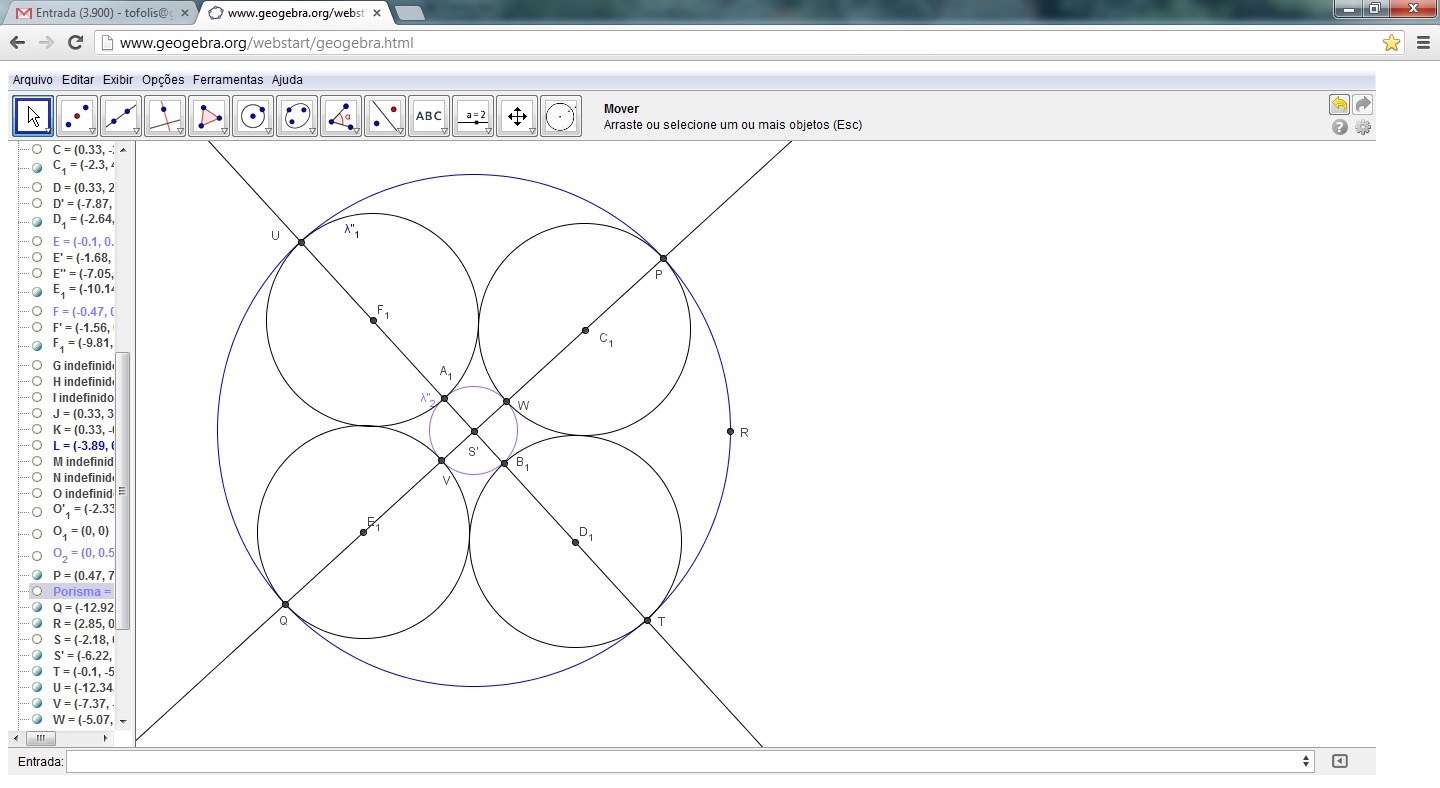
Task: Toggle visibility of point W
Action: pos(37,720)
